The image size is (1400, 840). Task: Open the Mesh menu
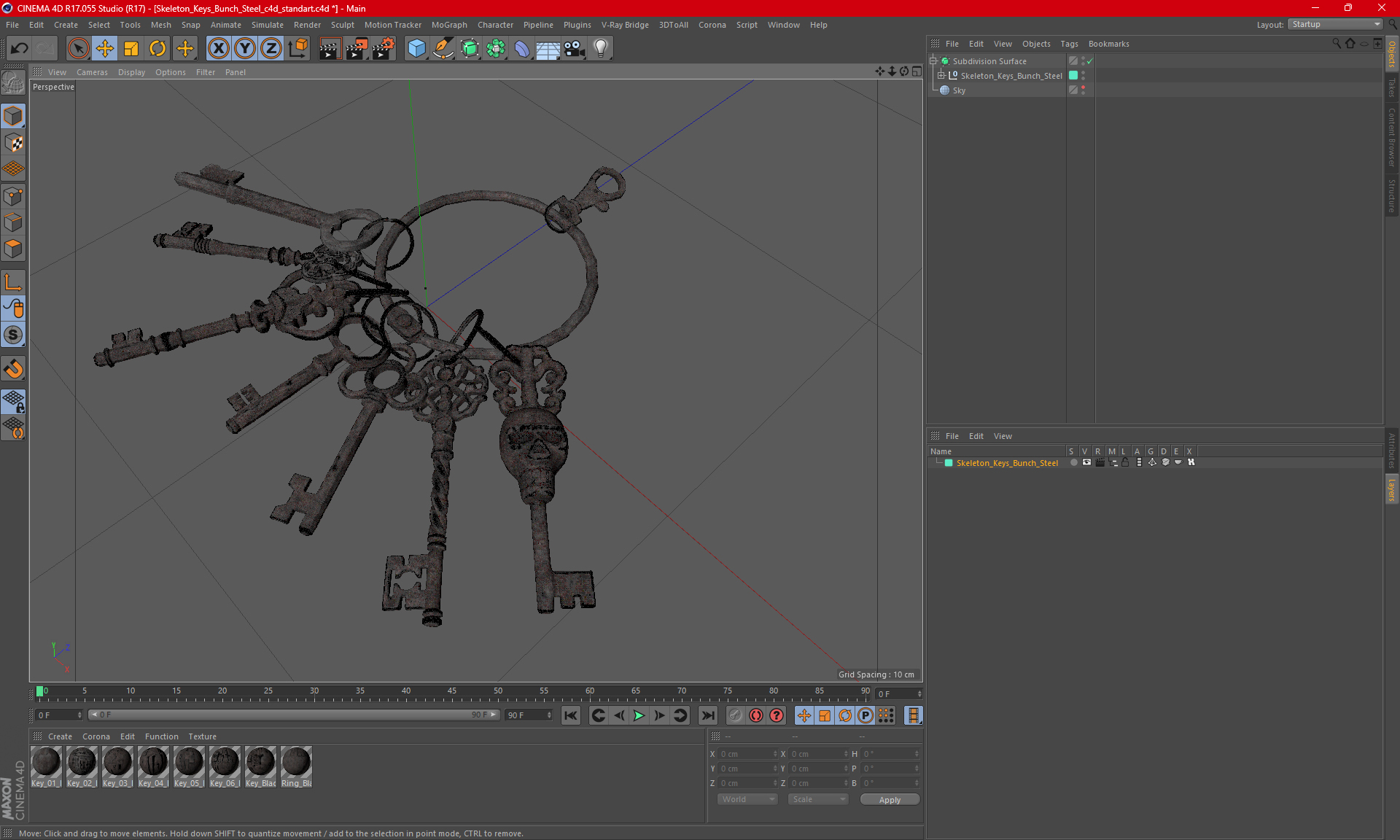tap(161, 25)
